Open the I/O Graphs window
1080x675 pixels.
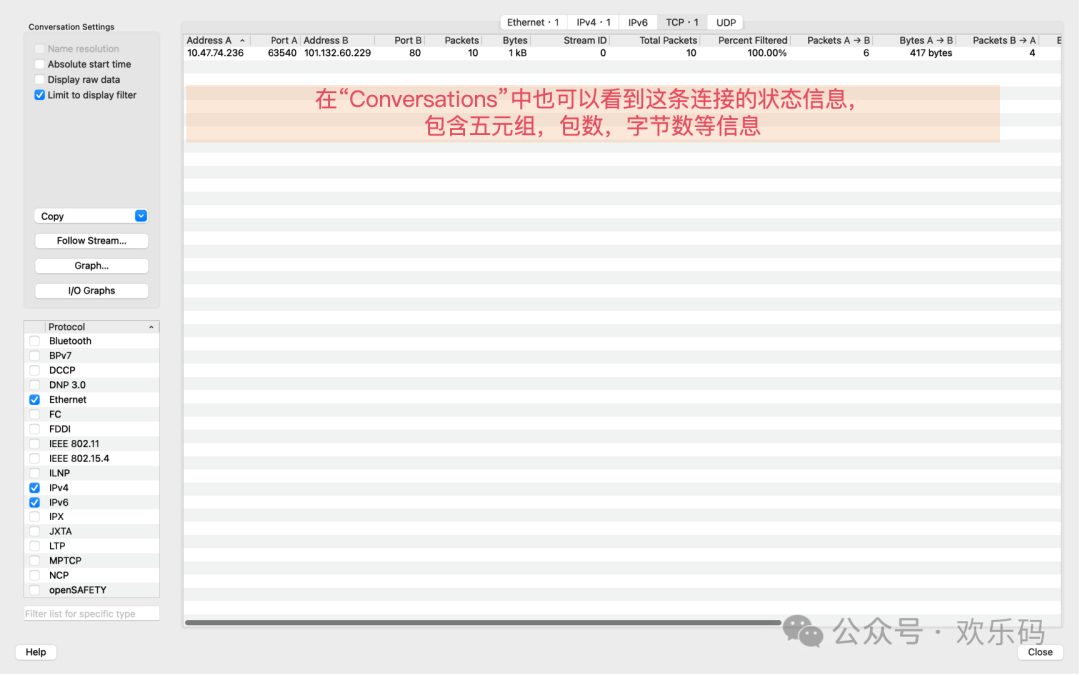click(91, 290)
